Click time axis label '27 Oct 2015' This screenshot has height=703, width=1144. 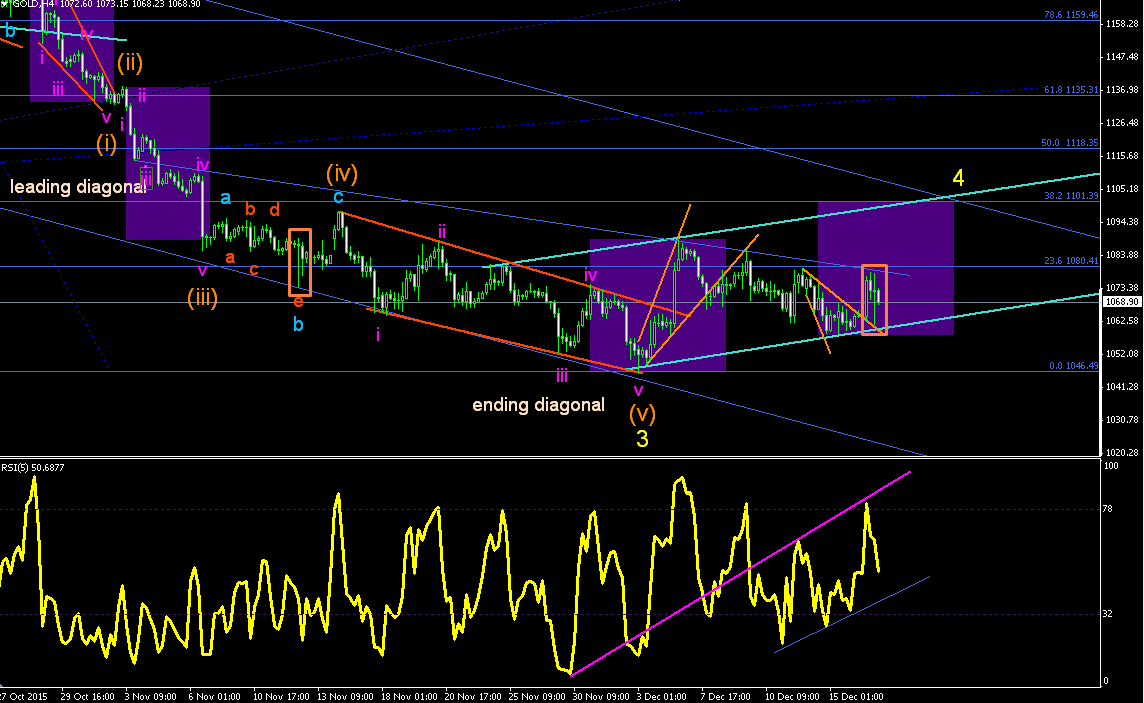click(24, 696)
